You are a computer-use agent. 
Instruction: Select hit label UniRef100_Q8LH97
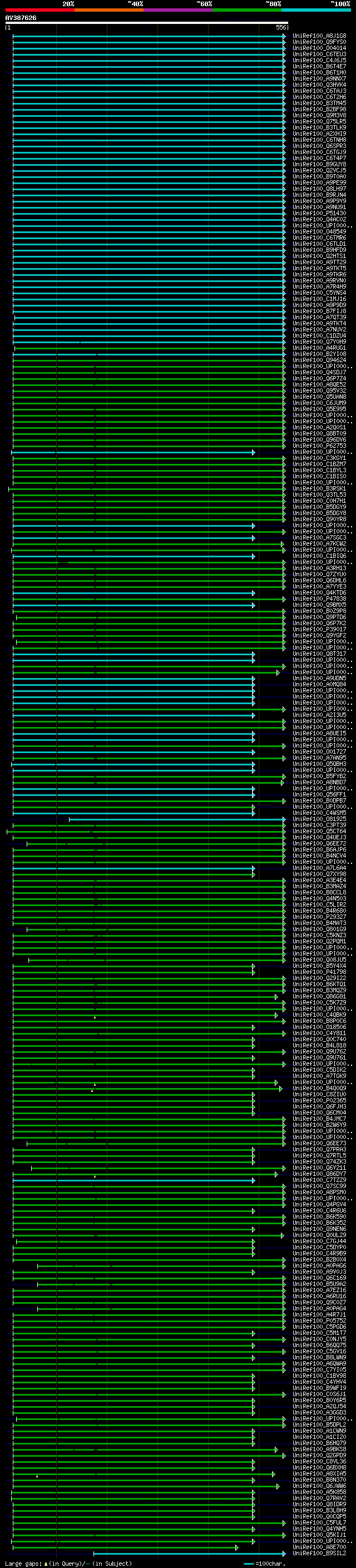pos(319,189)
